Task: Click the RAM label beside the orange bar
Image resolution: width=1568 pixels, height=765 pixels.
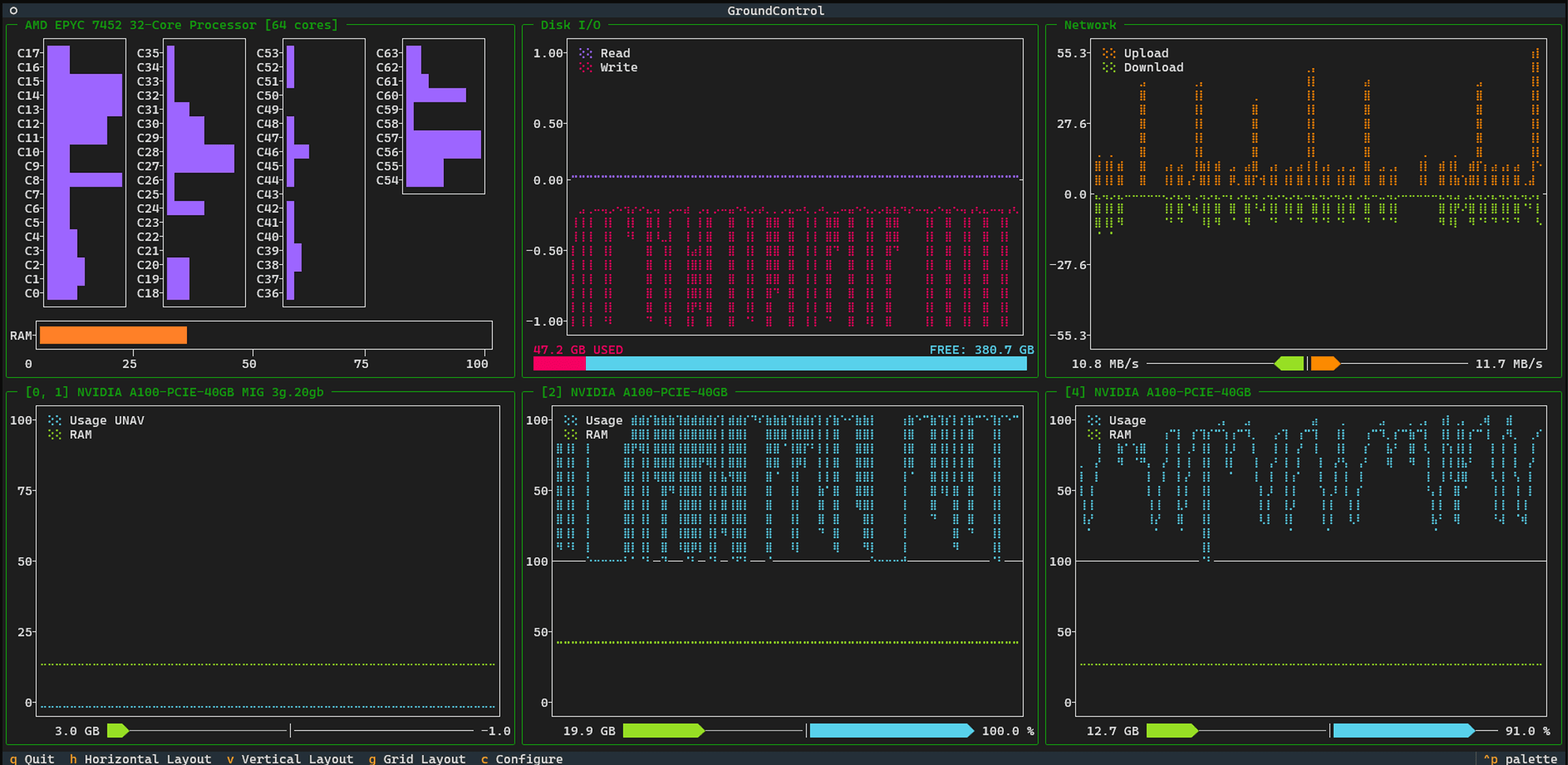Action: pos(21,335)
